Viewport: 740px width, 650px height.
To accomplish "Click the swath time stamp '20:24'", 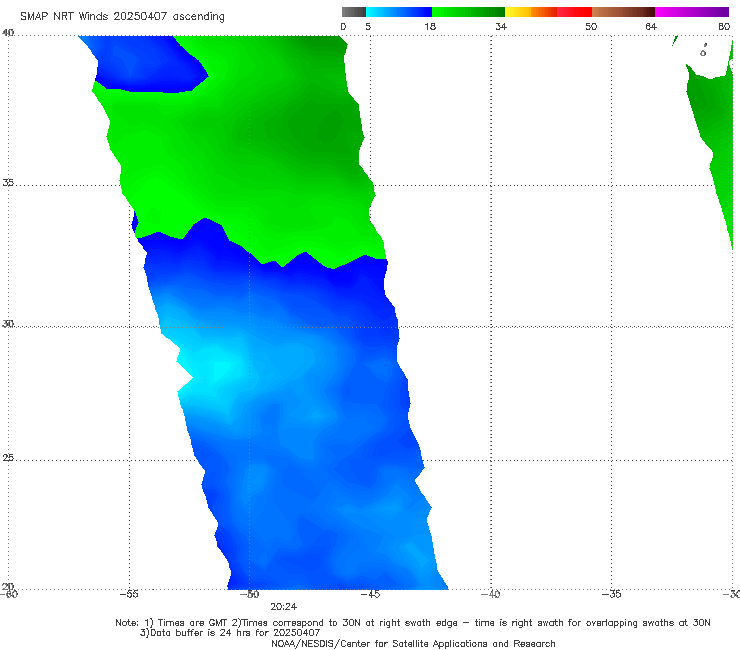I will point(283,607).
